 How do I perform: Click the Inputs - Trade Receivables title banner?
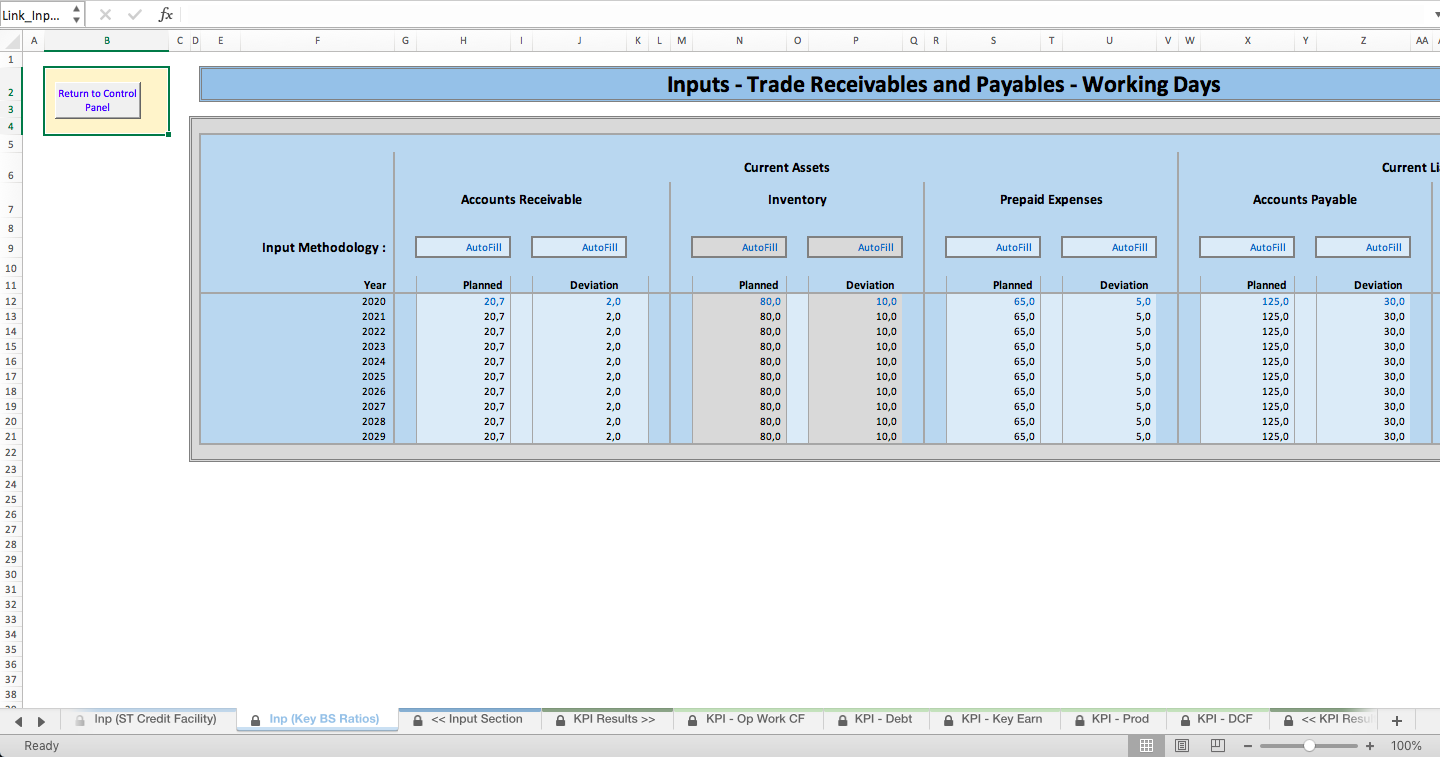pyautogui.click(x=820, y=84)
